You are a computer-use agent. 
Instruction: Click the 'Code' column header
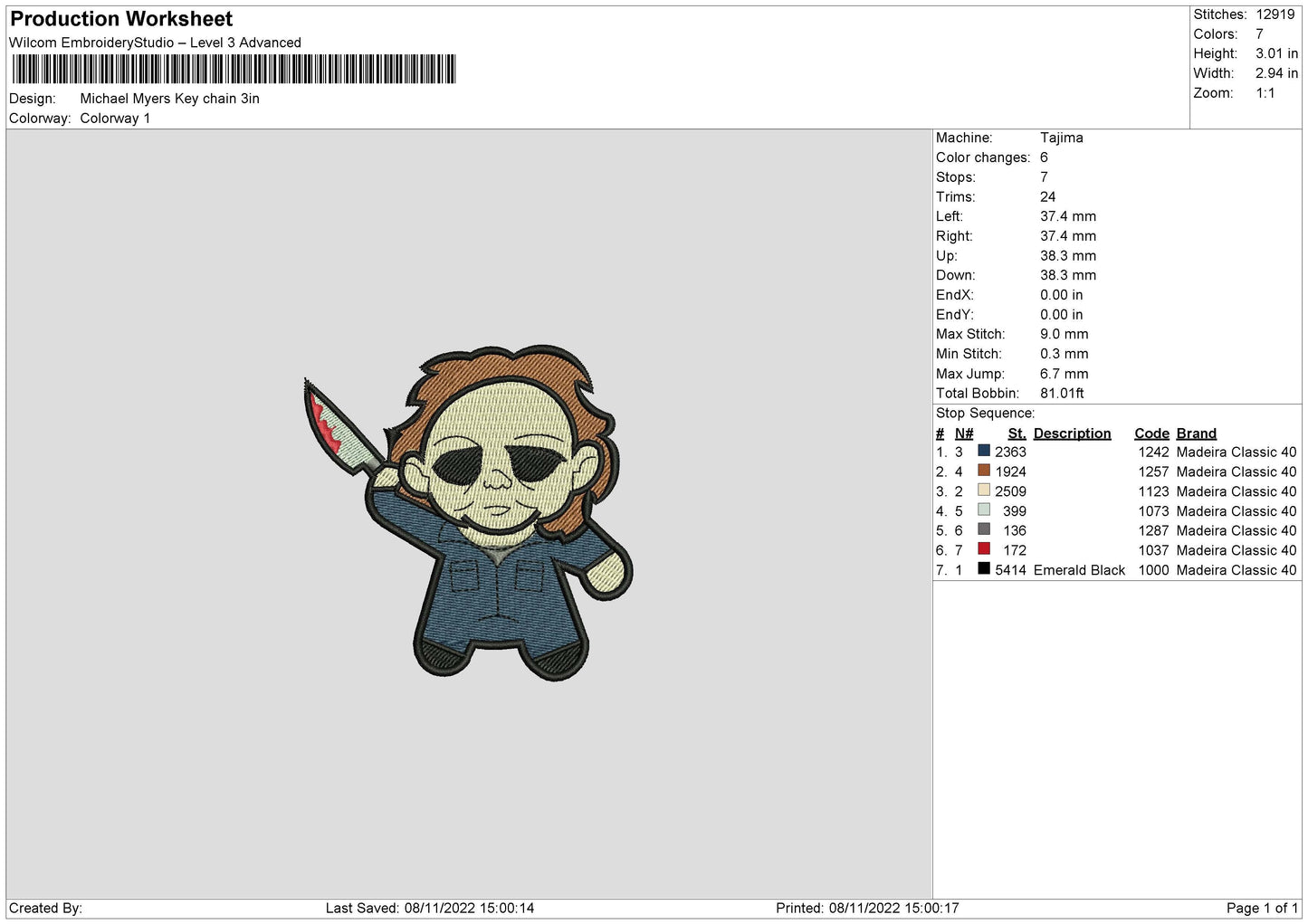tap(1151, 433)
